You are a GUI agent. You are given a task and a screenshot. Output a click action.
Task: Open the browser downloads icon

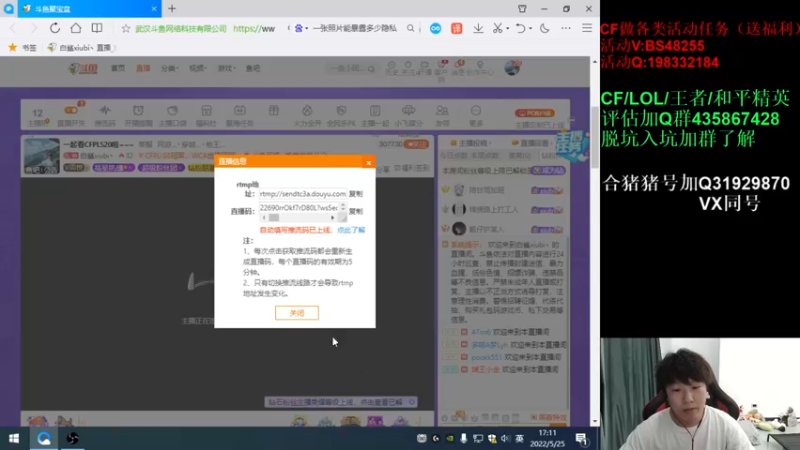[478, 29]
